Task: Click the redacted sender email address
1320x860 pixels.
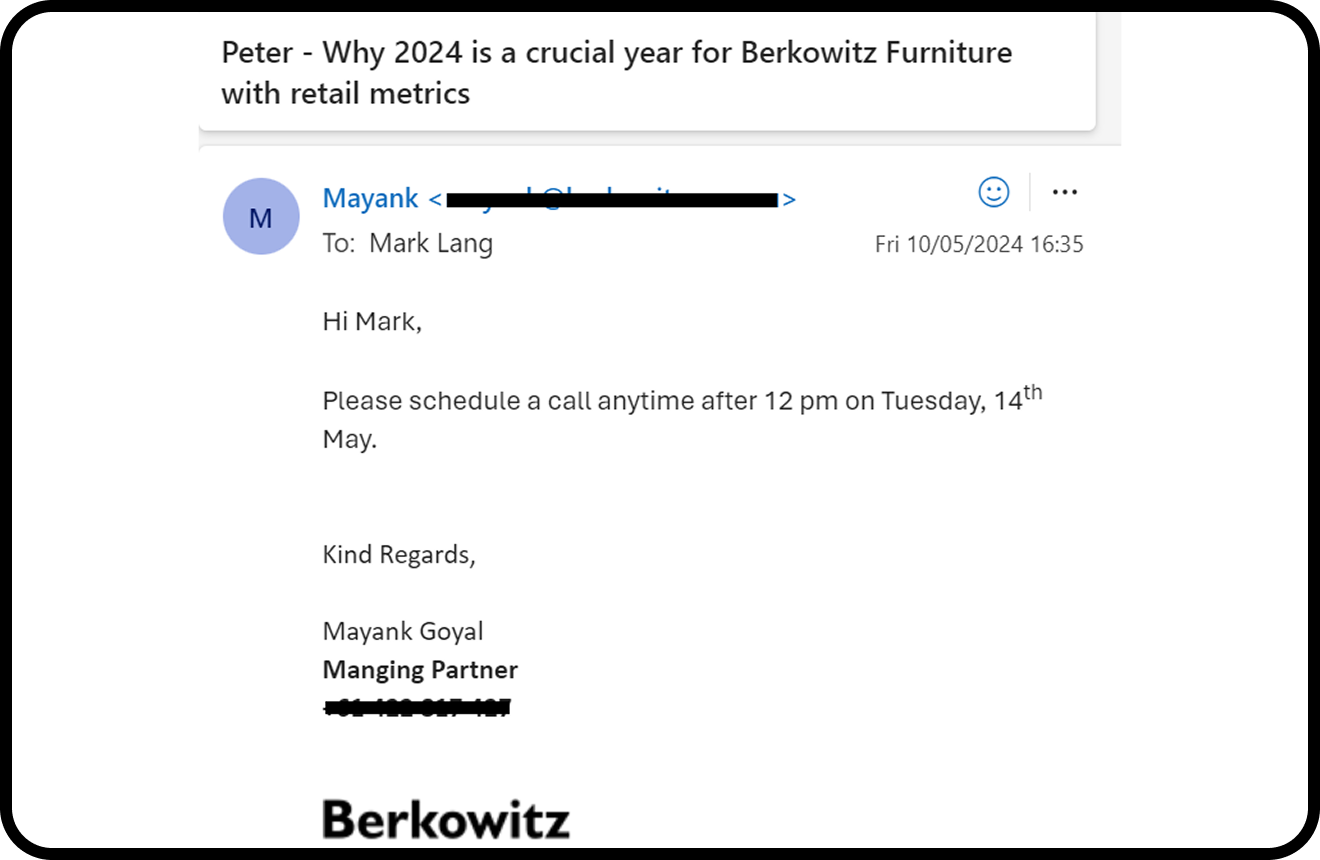Action: (x=612, y=199)
